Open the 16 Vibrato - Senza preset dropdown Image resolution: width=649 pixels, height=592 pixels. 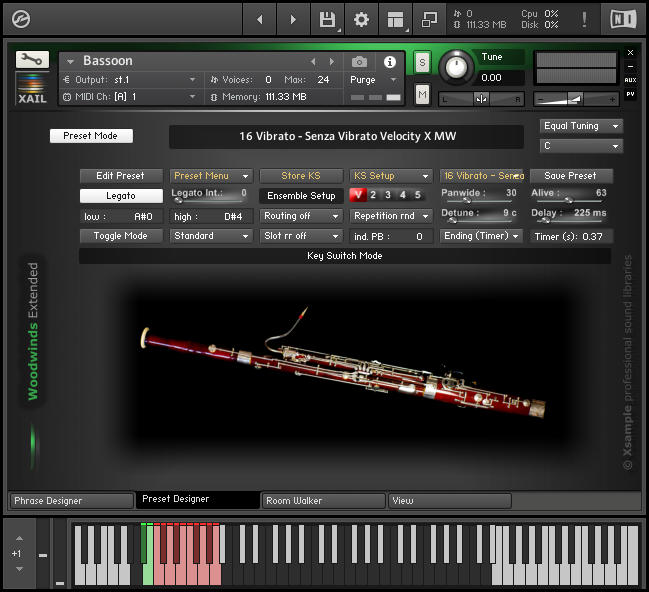click(482, 176)
